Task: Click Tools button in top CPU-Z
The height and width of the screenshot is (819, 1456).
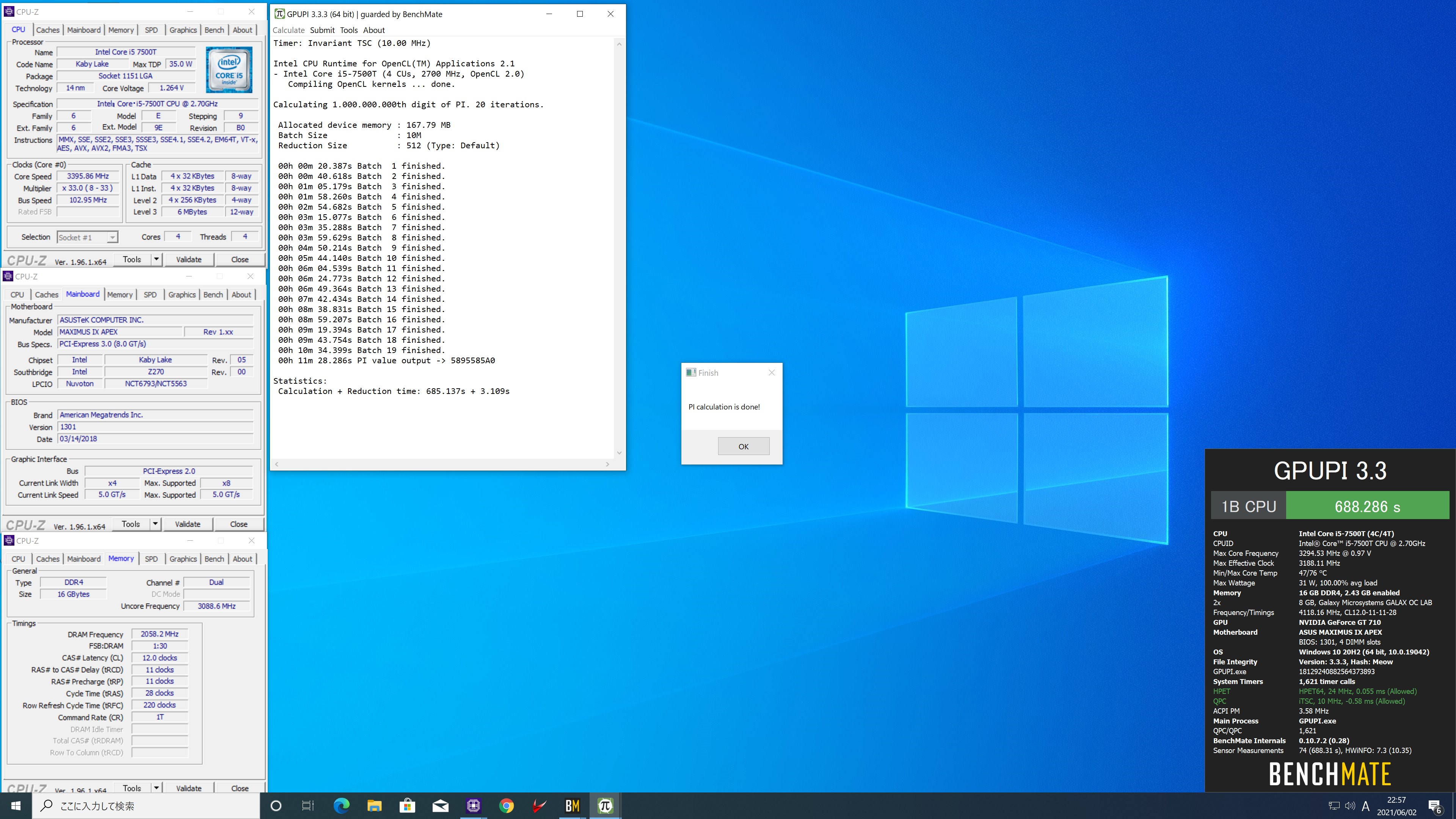Action: pos(132,259)
